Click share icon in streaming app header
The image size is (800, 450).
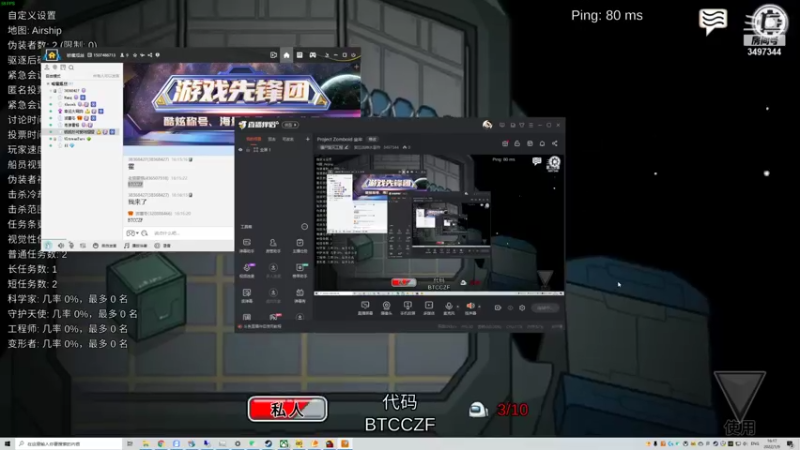pyautogui.click(x=555, y=143)
